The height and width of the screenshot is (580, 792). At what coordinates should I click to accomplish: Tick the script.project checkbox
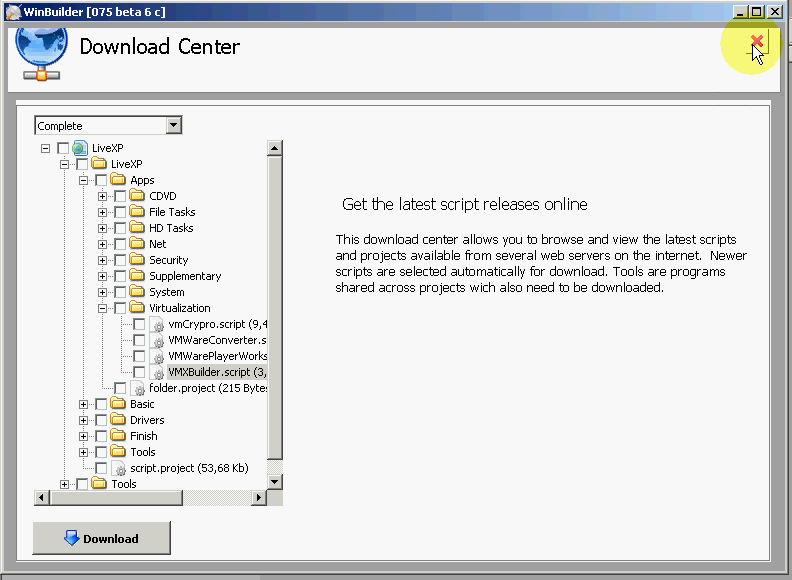(x=101, y=468)
